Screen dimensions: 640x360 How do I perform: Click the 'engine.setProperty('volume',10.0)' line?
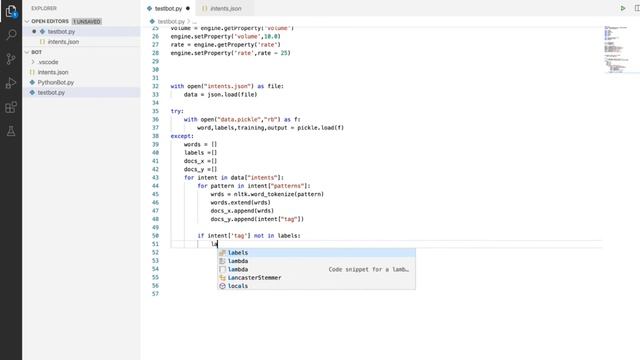[225, 36]
